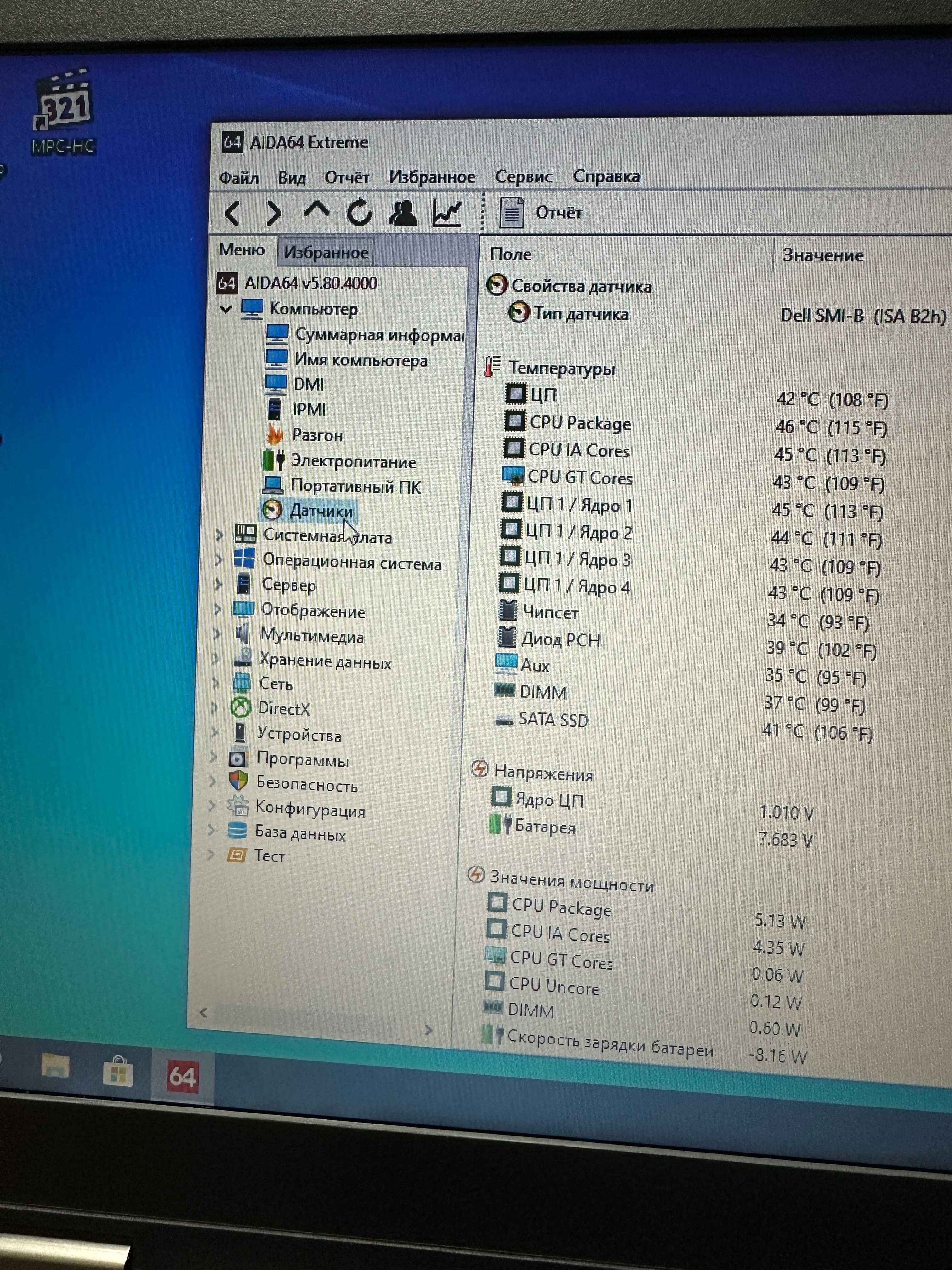Switch to the Меню tab
The width and height of the screenshot is (952, 1270).
tap(241, 250)
